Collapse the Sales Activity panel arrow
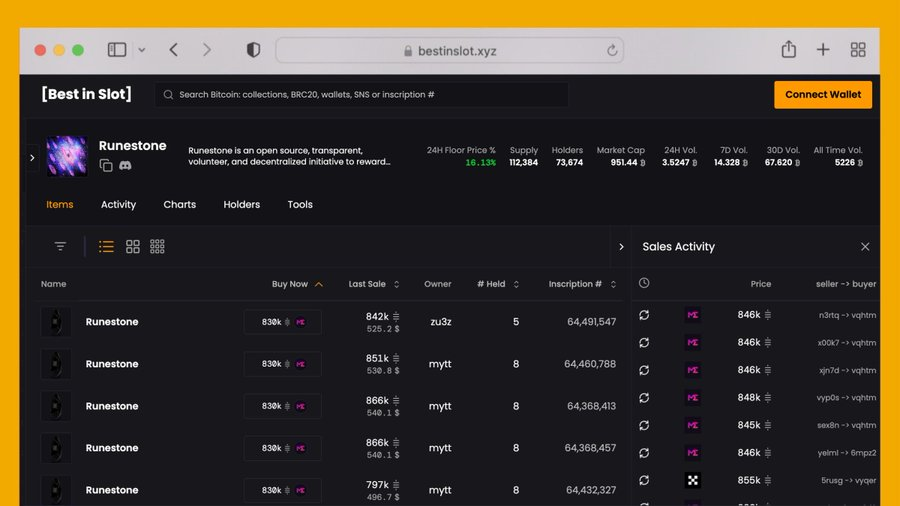900x506 pixels. point(621,247)
